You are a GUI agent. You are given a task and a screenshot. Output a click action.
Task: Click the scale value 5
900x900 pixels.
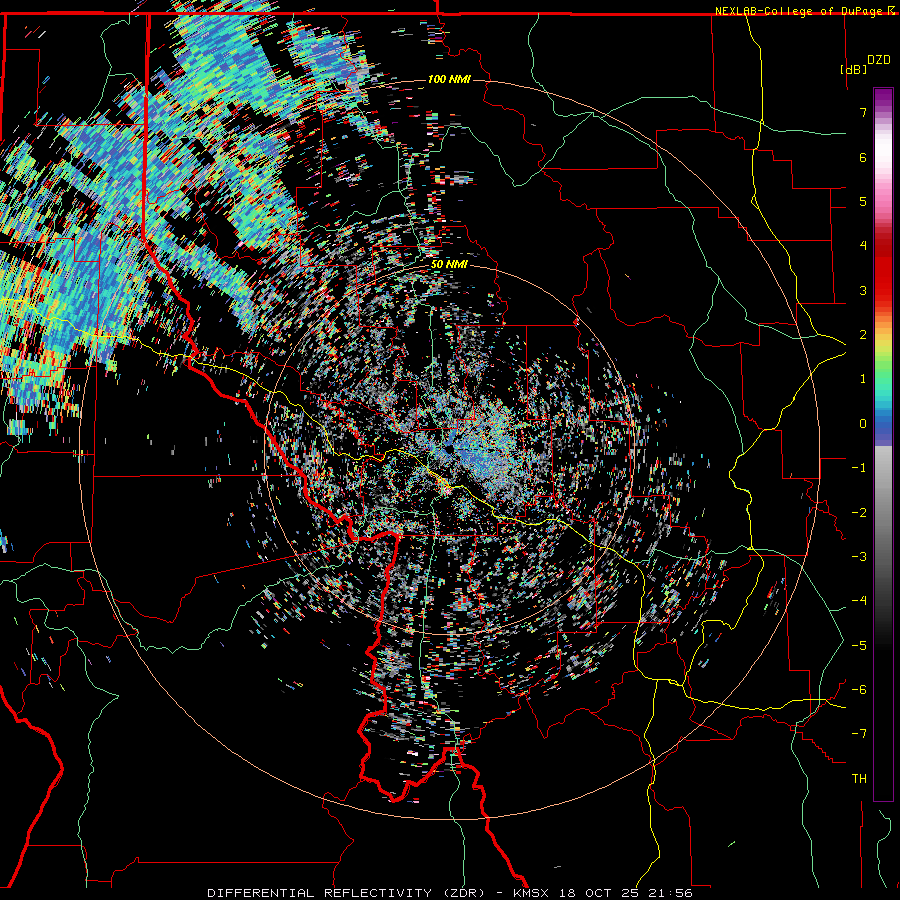[x=863, y=201]
